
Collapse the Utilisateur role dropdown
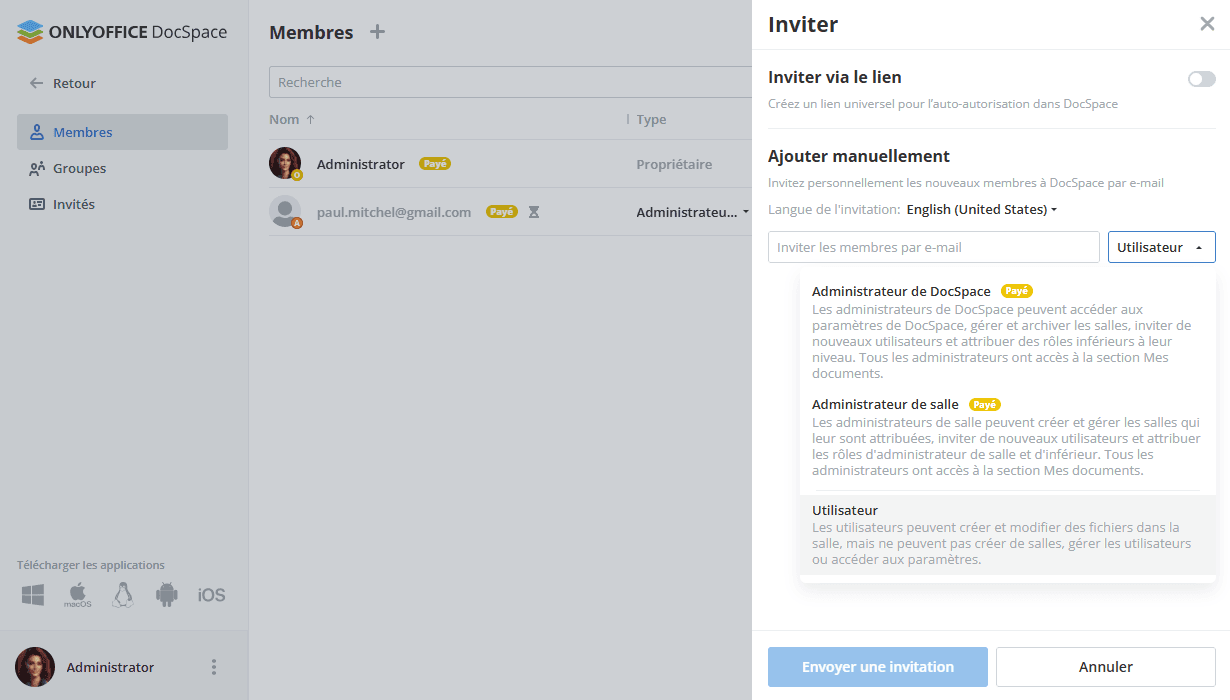[x=1161, y=246]
